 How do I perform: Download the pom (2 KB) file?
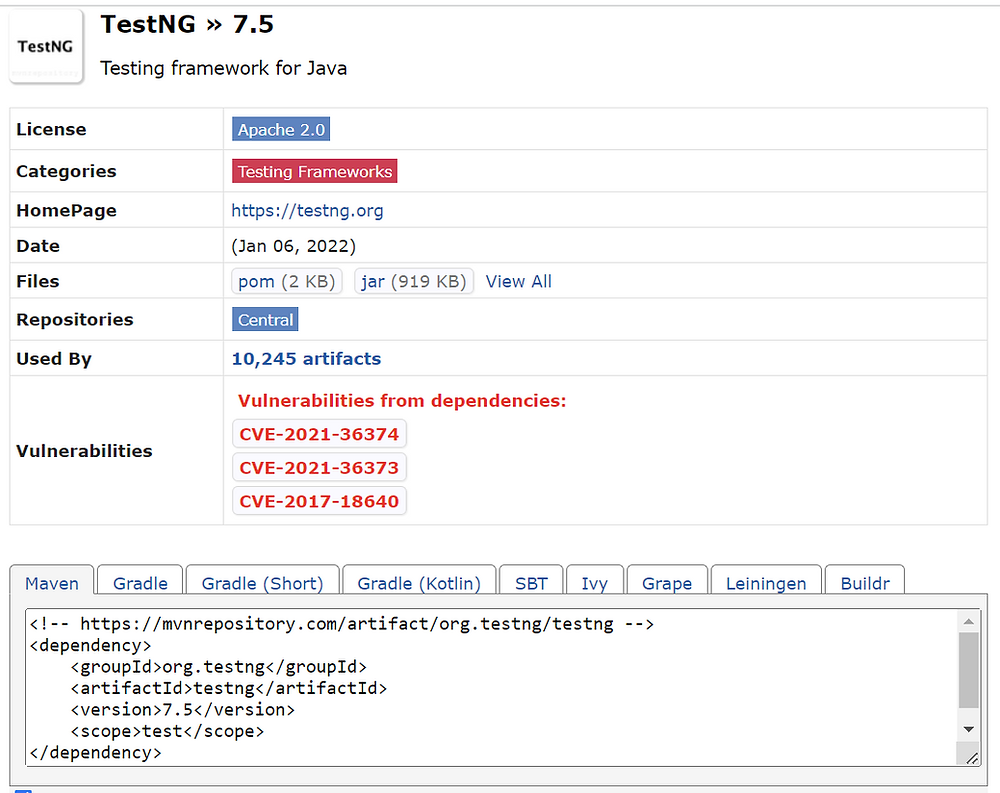point(286,281)
